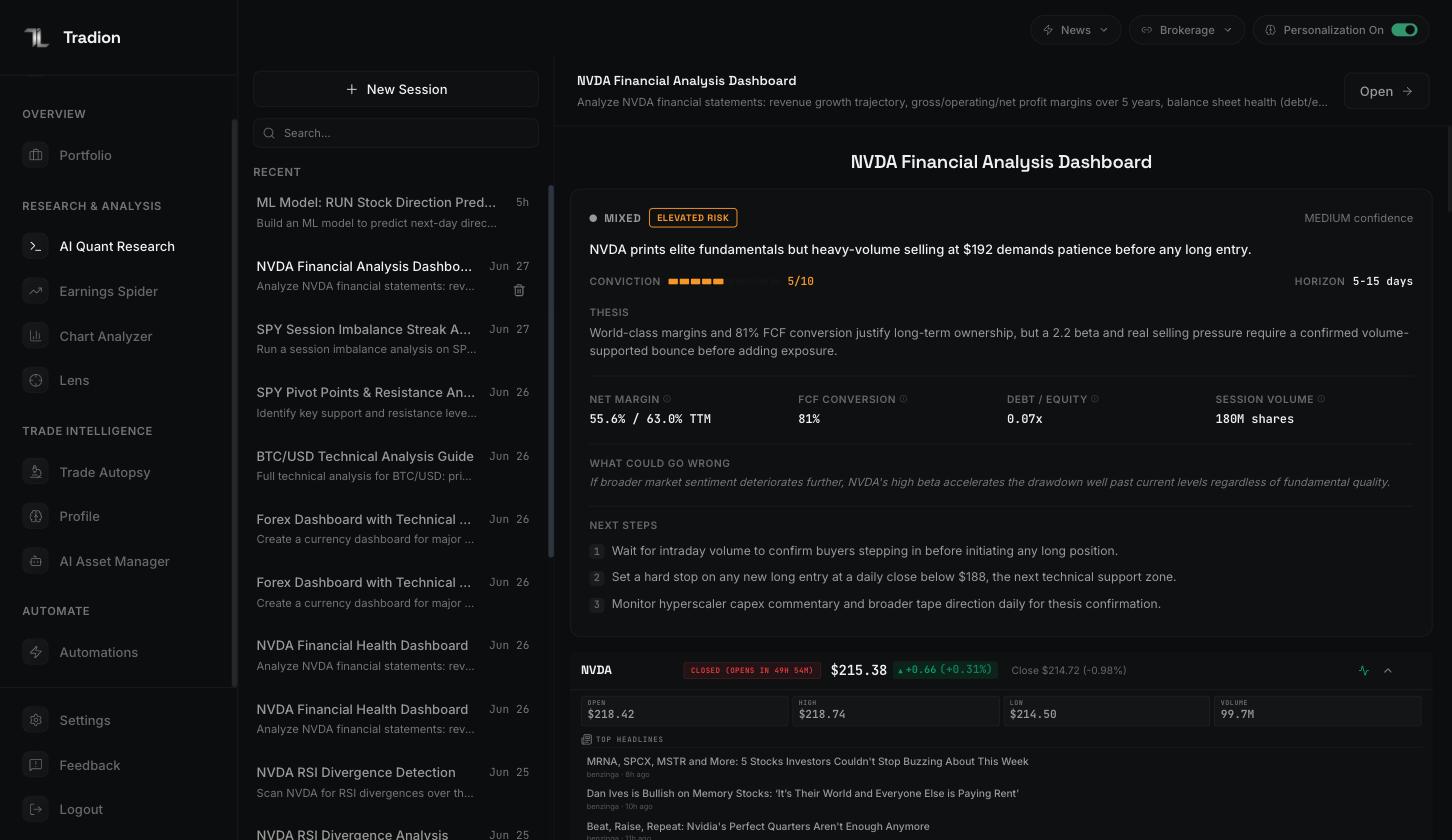Show FCF Conversion info icon
The height and width of the screenshot is (840, 1452).
tap(903, 399)
